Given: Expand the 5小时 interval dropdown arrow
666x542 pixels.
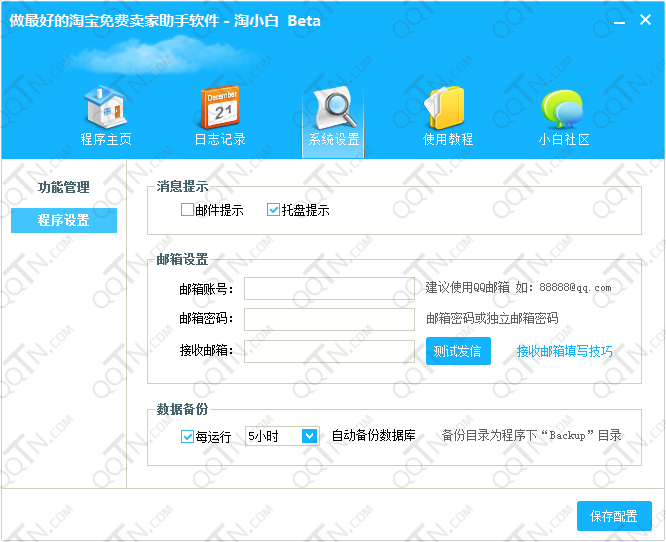Looking at the screenshot, I should [x=310, y=436].
